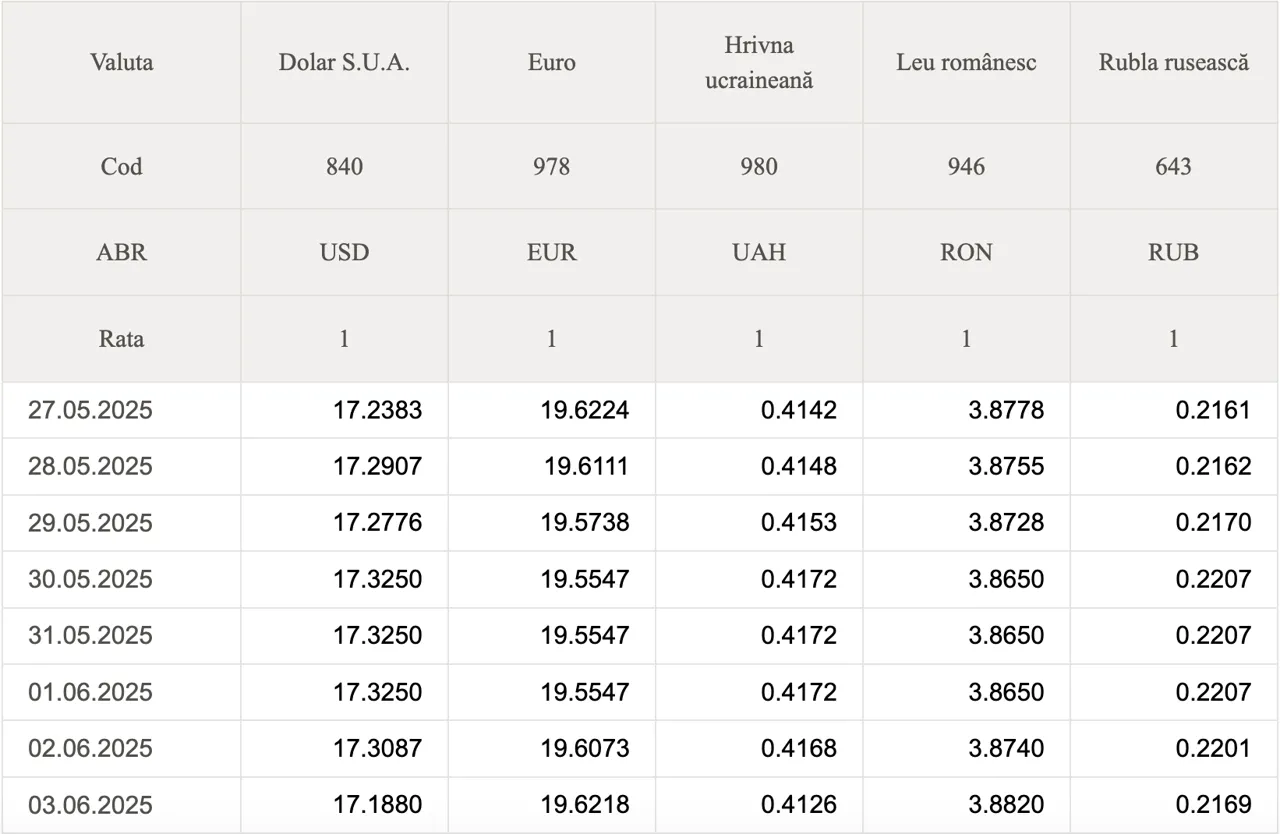1280x834 pixels.
Task: Select the EUR abbreviation cell
Action: 551,252
